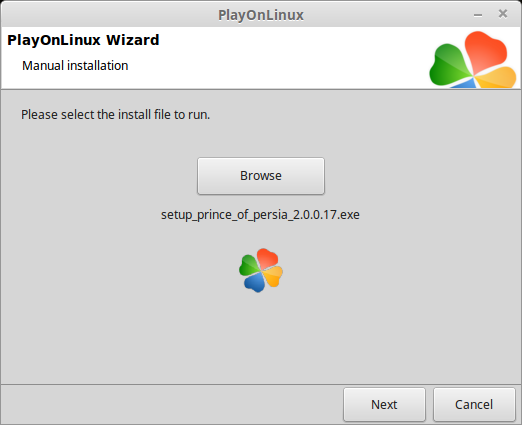The height and width of the screenshot is (425, 522).
Task: Click the blue petal of center clover logo
Action: (255, 282)
